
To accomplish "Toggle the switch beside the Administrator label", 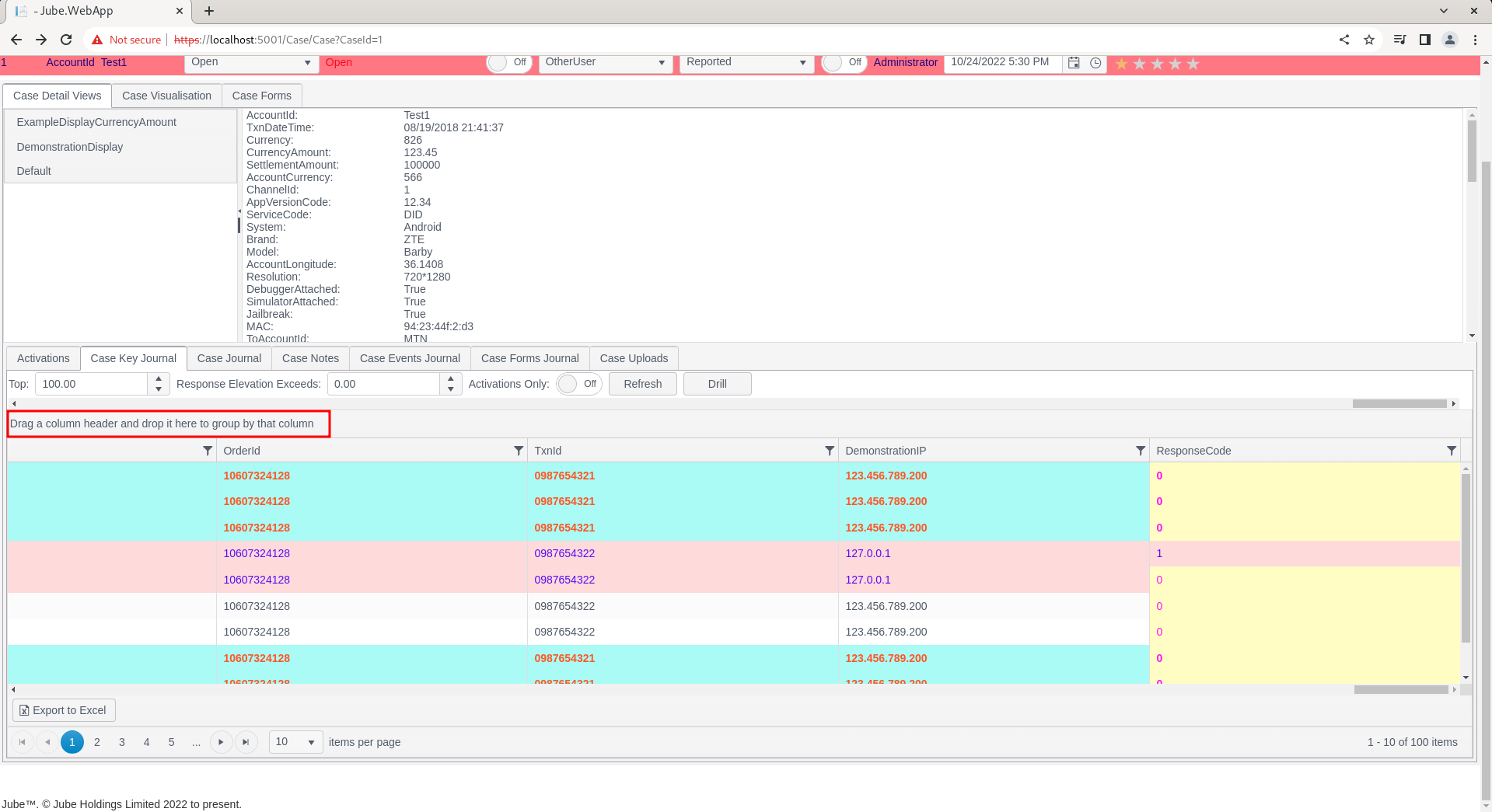I will (x=844, y=63).
